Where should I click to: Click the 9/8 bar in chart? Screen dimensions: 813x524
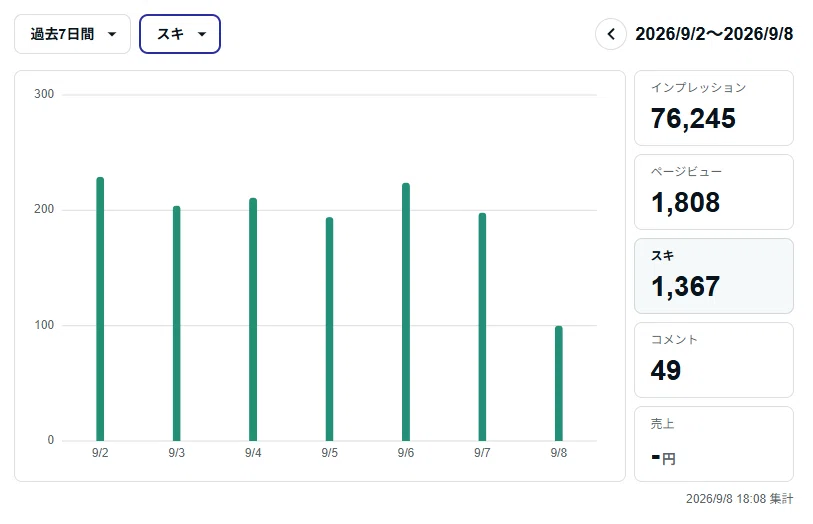(558, 384)
